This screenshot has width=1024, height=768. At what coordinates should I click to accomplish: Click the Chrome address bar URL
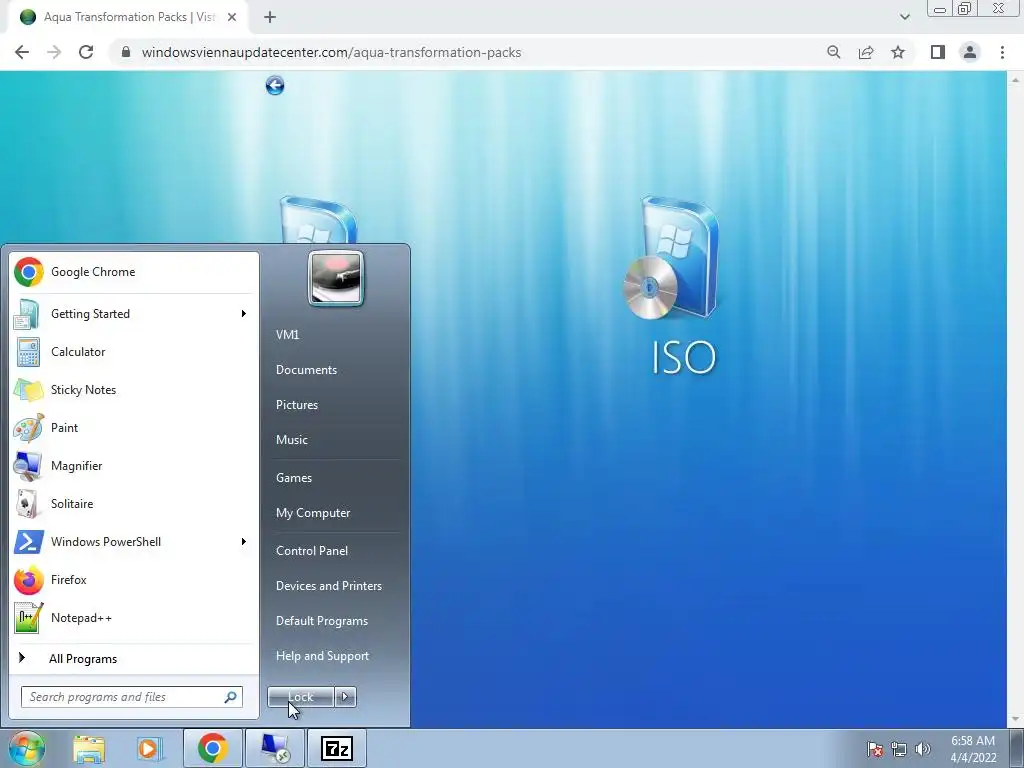pos(331,52)
